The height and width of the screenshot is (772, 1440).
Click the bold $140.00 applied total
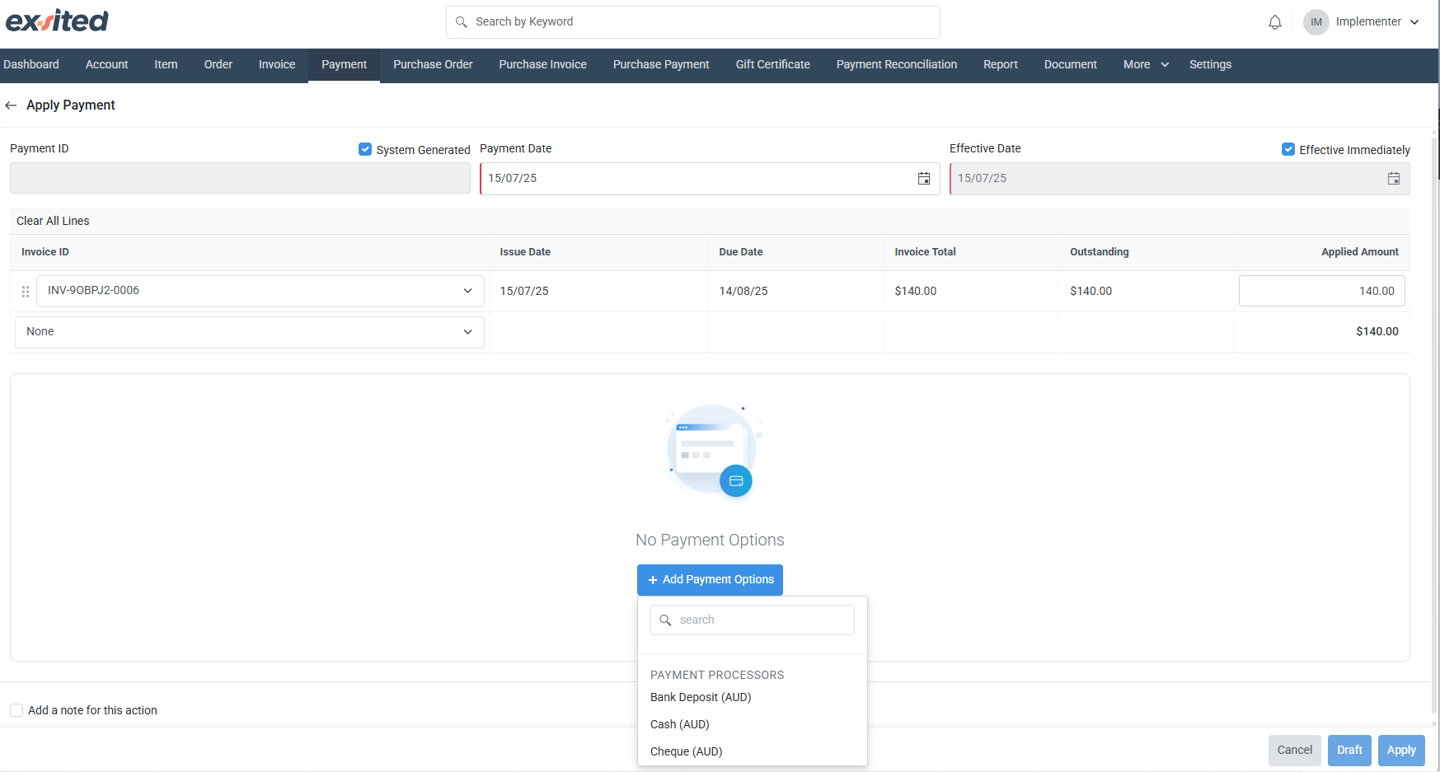coord(1377,331)
